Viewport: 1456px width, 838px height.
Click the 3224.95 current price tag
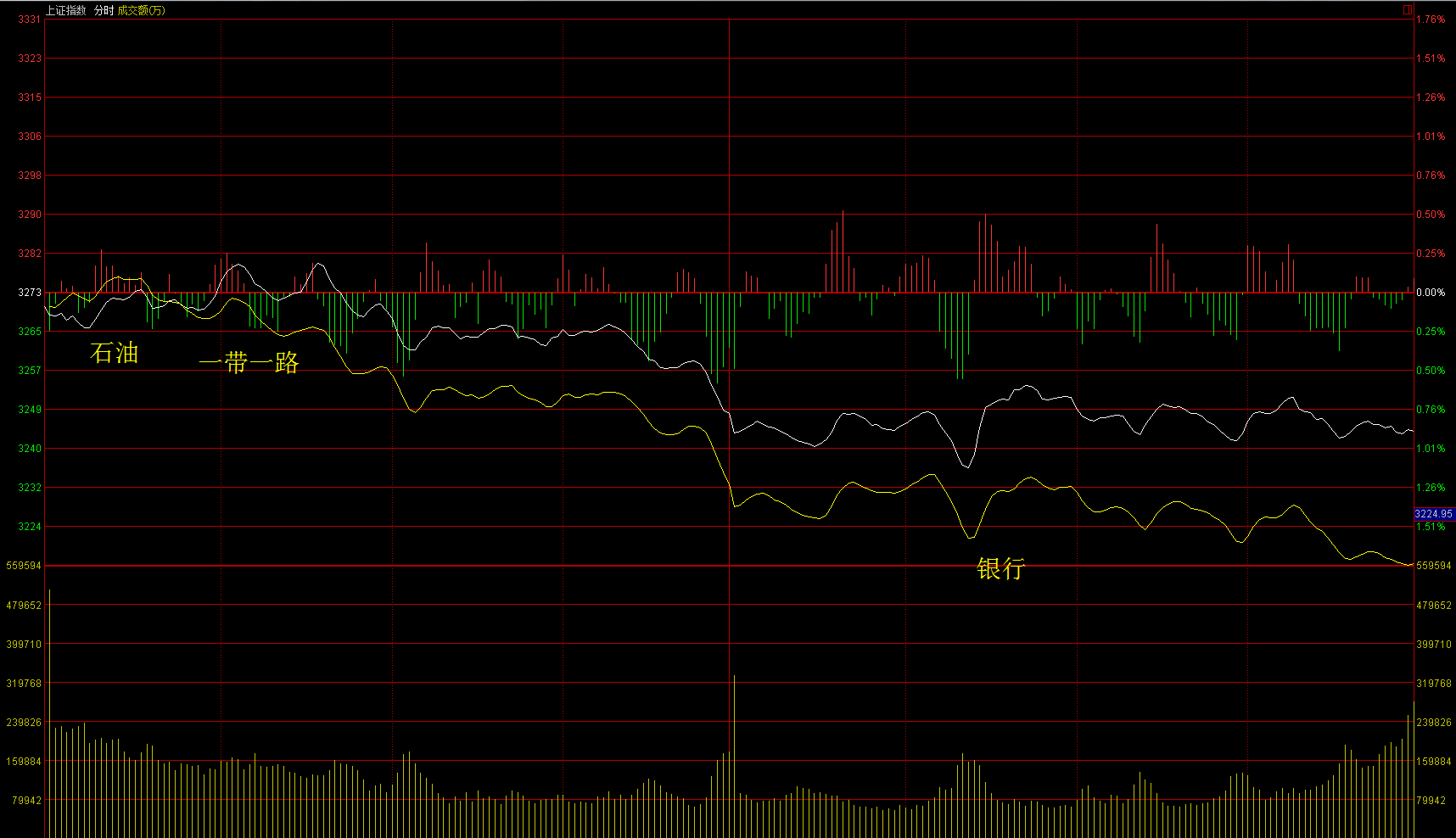[x=1433, y=514]
